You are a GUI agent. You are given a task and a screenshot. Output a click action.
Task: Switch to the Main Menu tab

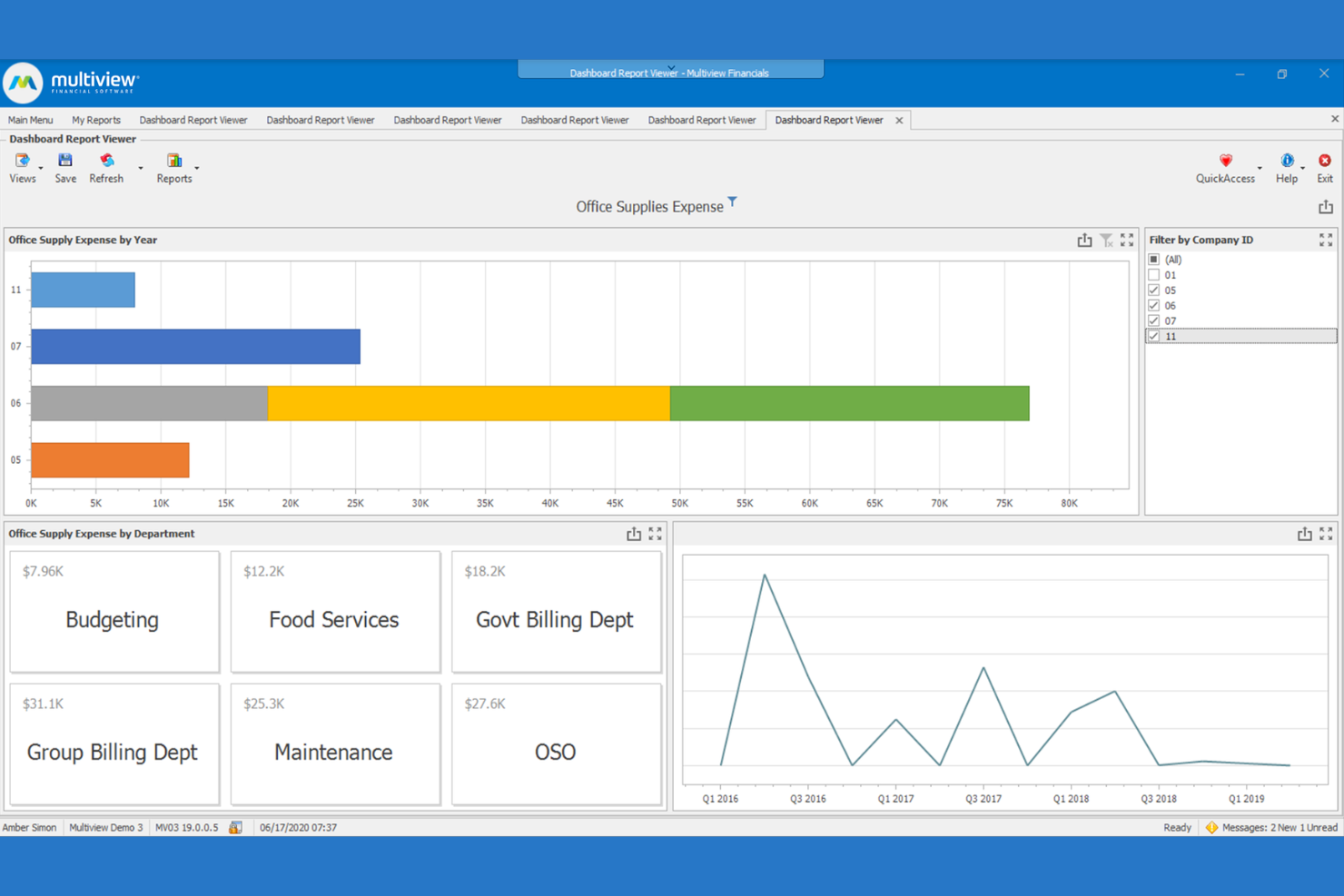[x=30, y=120]
